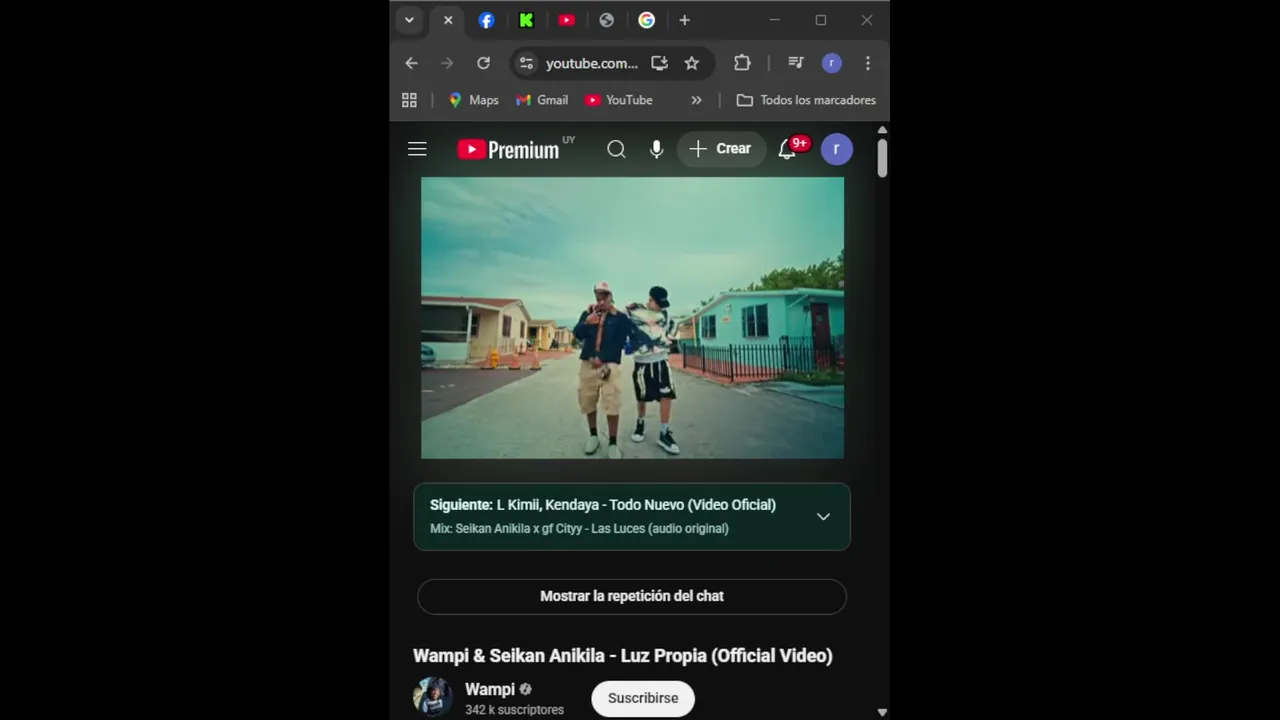Image resolution: width=1280 pixels, height=720 pixels.
Task: Click the install app icon in address bar
Action: pos(659,63)
